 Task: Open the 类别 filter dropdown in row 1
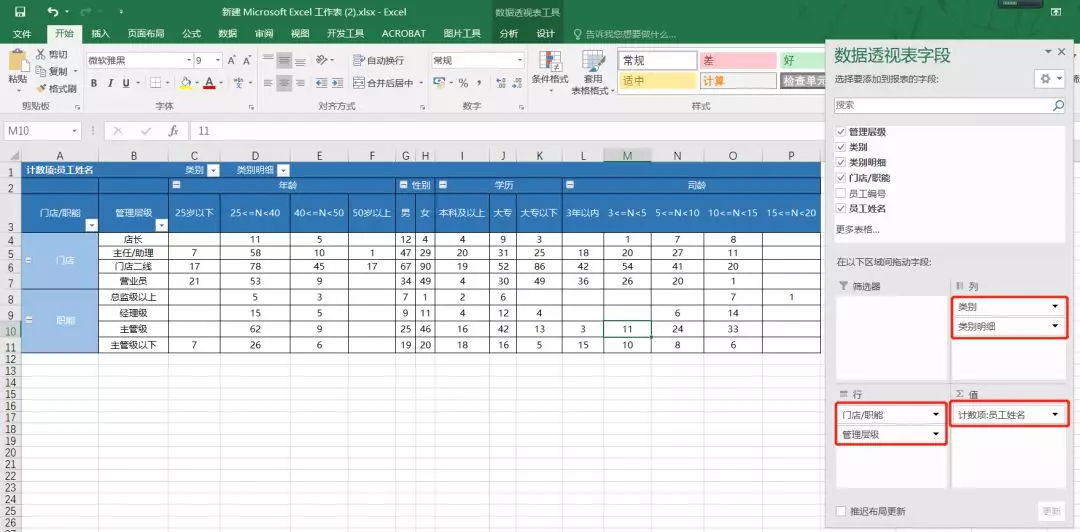(x=213, y=170)
